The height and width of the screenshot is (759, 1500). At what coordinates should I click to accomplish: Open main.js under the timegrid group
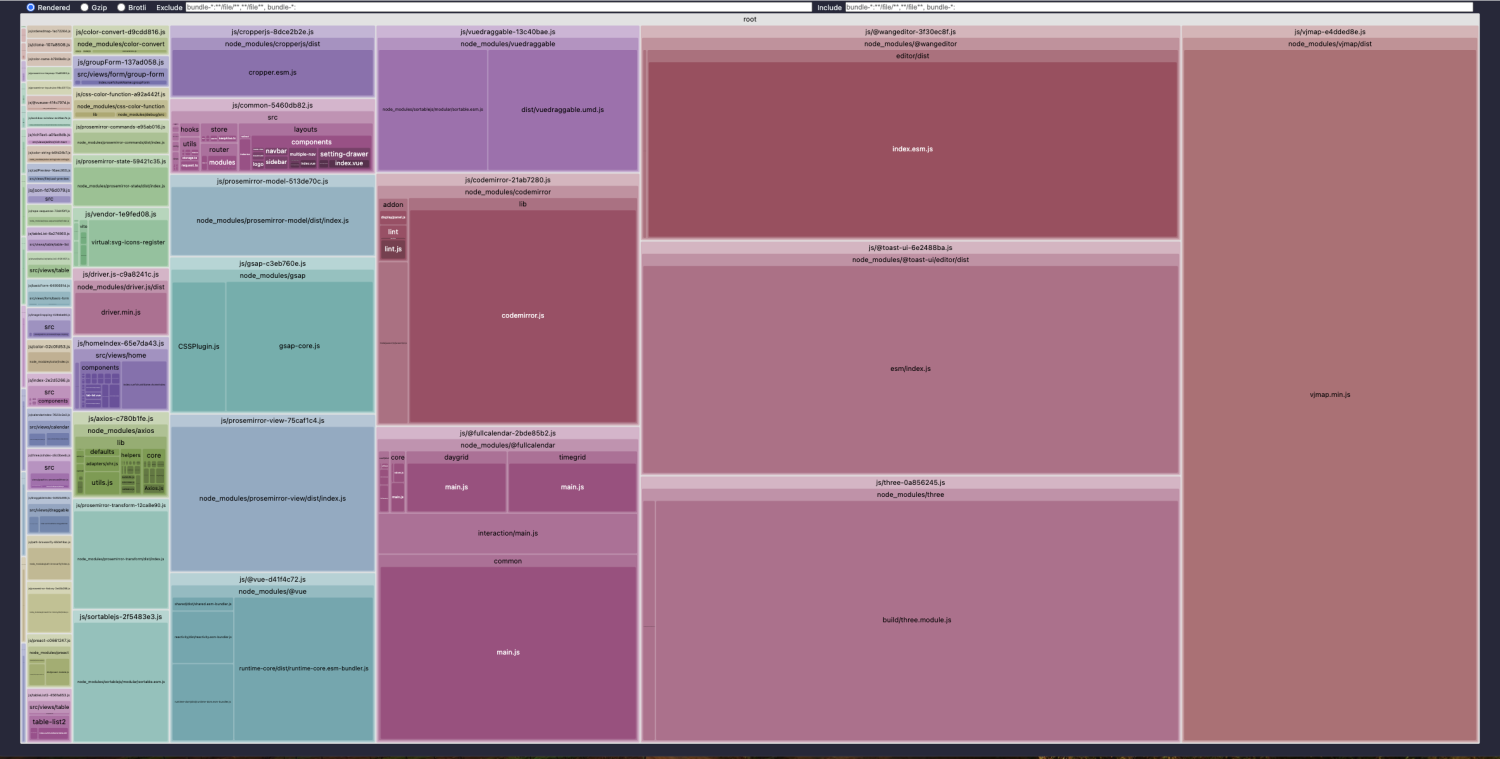pos(572,487)
